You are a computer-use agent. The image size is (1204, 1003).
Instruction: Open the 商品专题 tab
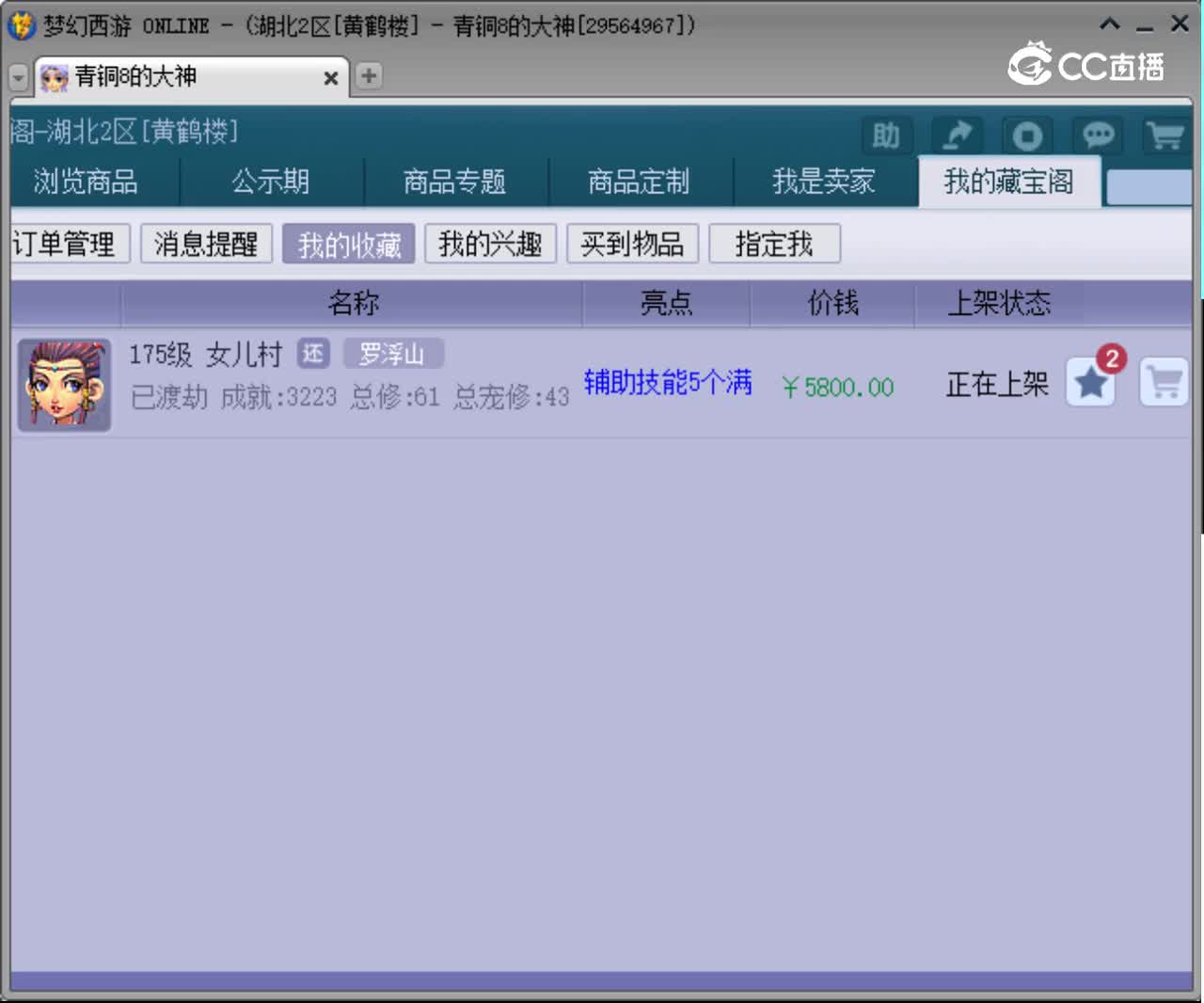(x=455, y=181)
